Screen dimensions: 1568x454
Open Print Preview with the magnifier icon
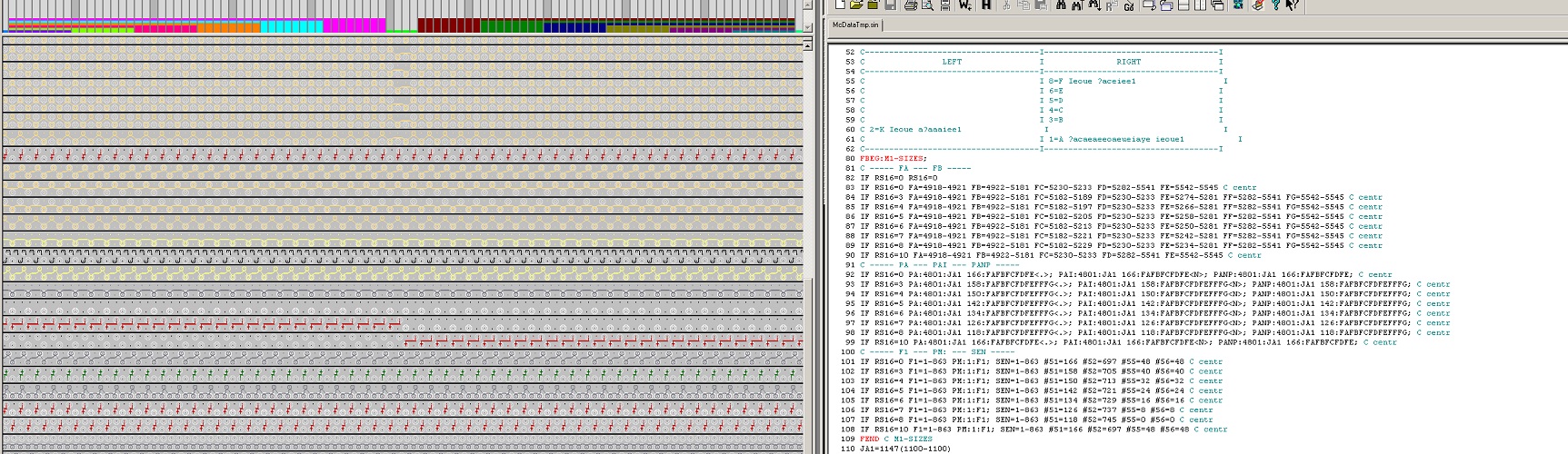click(927, 5)
